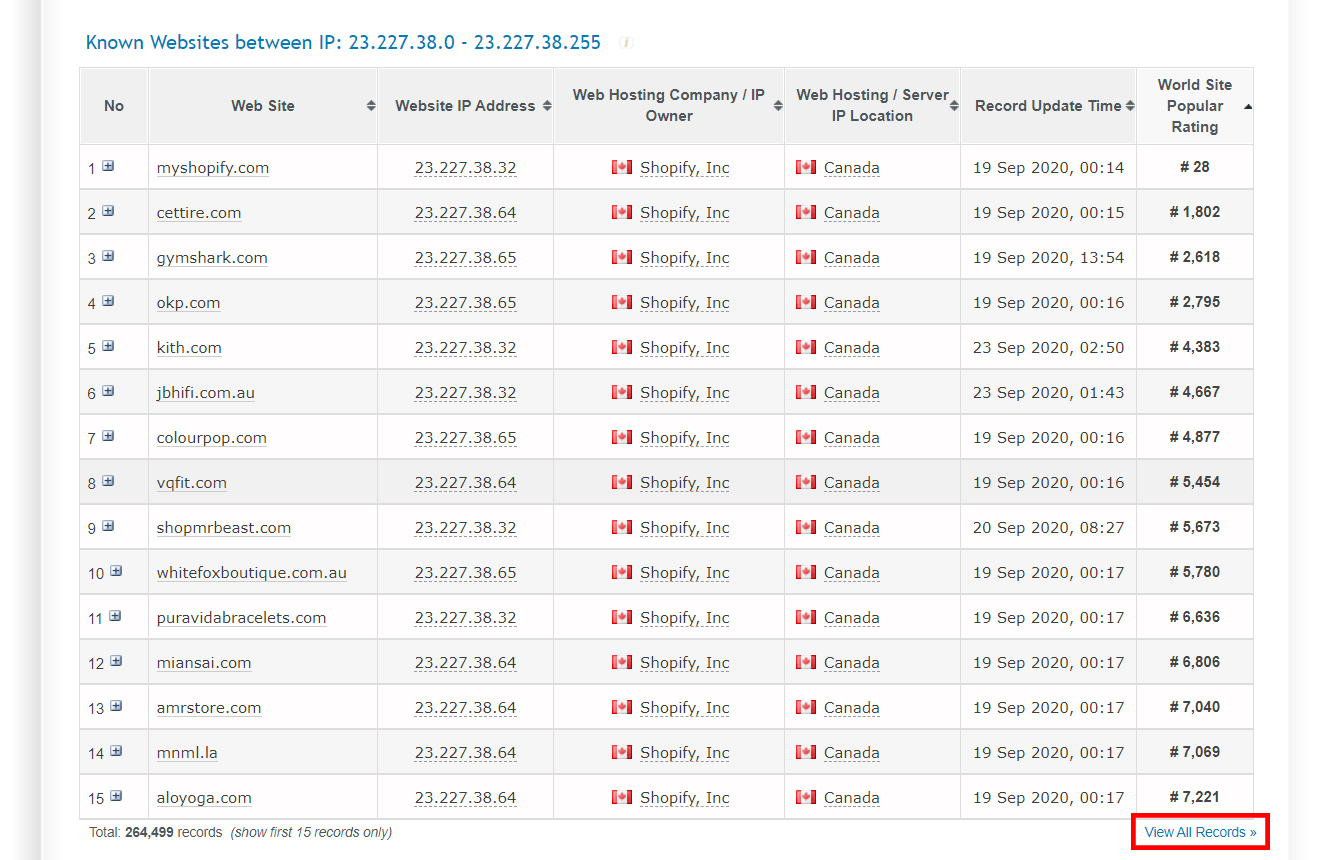Image resolution: width=1328 pixels, height=860 pixels.
Task: Expand row 6 details for jbhifi.com.au
Action: pyautogui.click(x=108, y=391)
